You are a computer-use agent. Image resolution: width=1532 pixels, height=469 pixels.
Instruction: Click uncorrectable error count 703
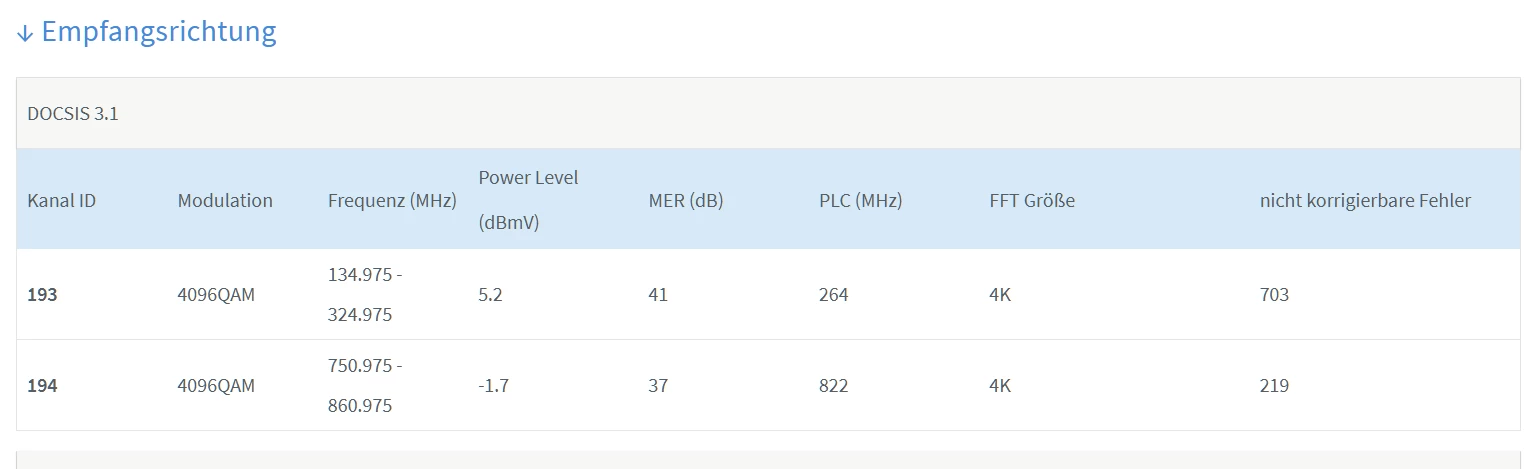[x=1274, y=295]
